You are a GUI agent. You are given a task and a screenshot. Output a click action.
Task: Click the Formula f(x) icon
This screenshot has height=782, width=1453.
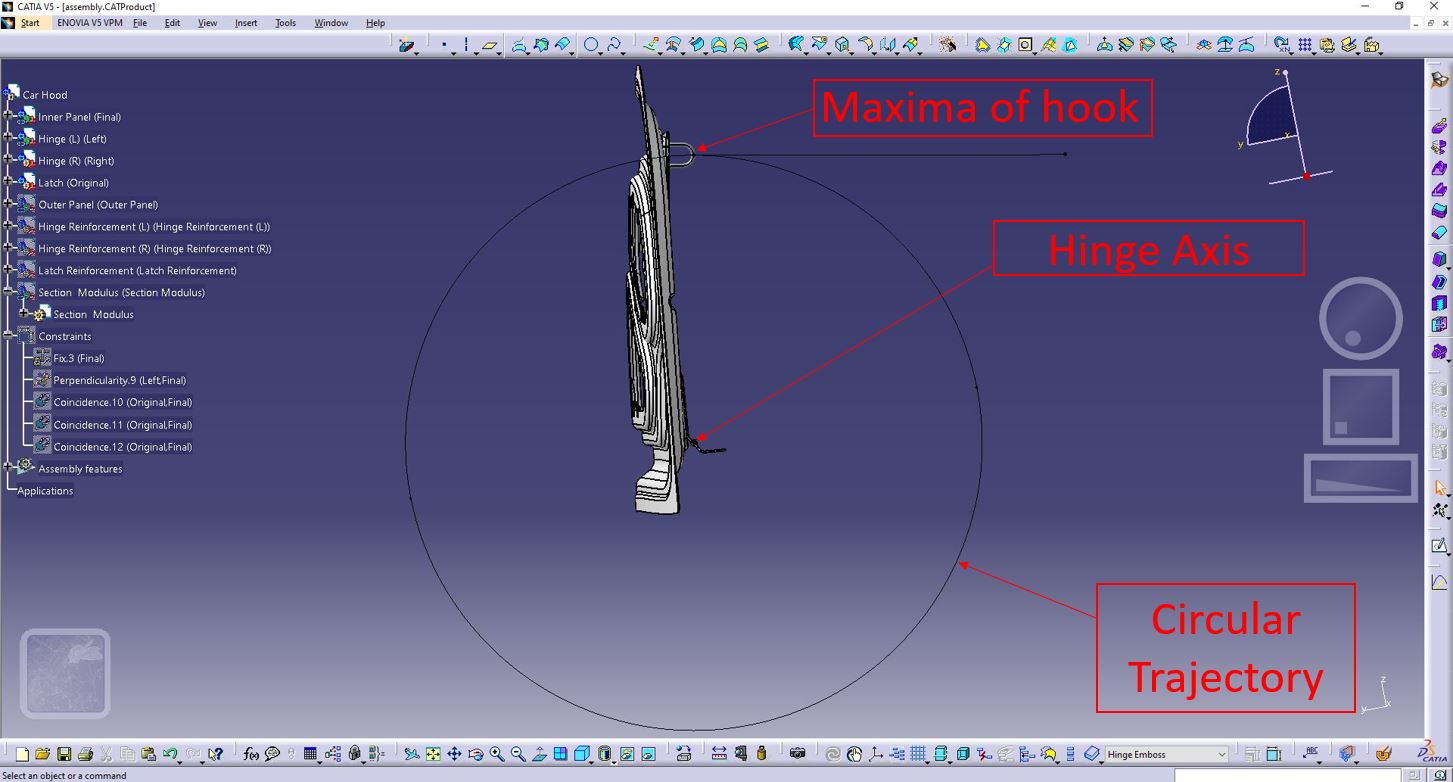tap(251, 754)
